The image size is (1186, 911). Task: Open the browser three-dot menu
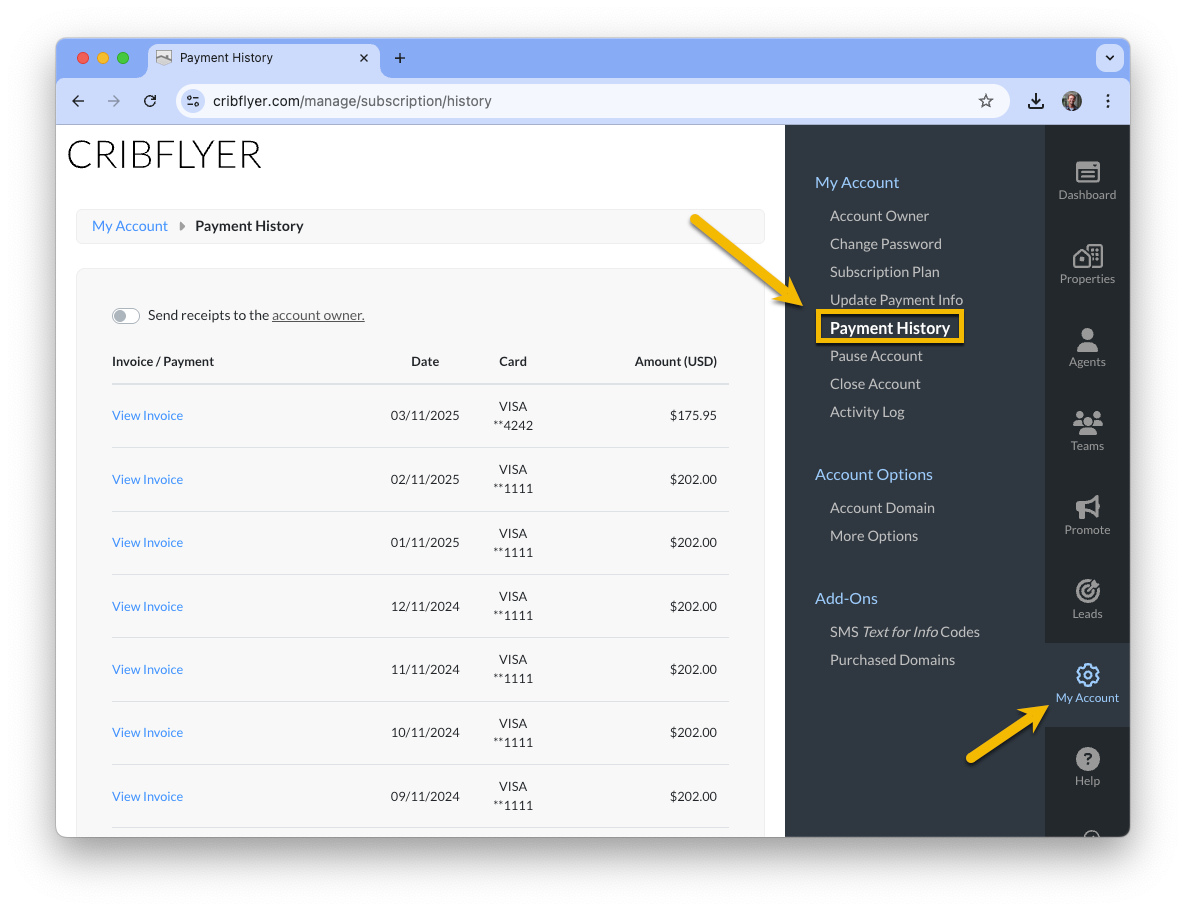tap(1107, 101)
